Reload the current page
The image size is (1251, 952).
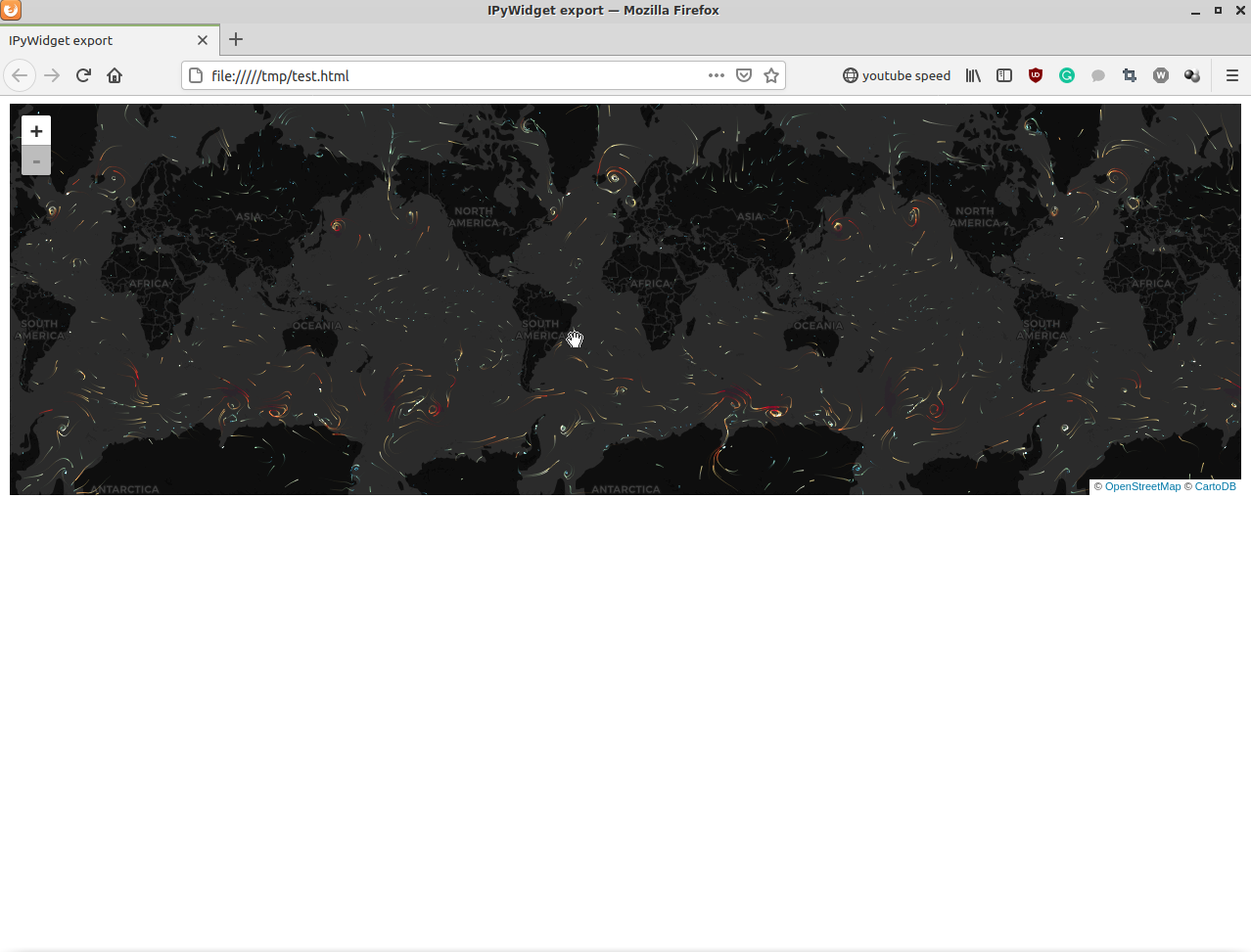[x=82, y=75]
